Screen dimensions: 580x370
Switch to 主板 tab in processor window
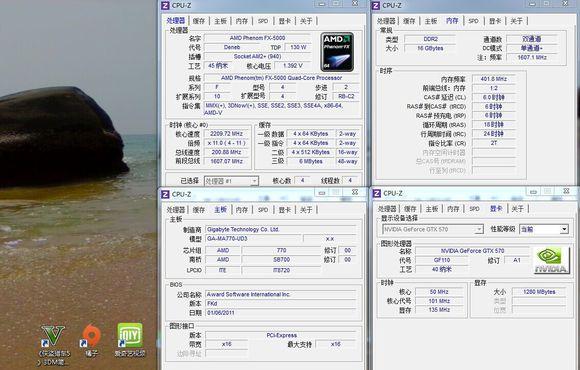220,21
